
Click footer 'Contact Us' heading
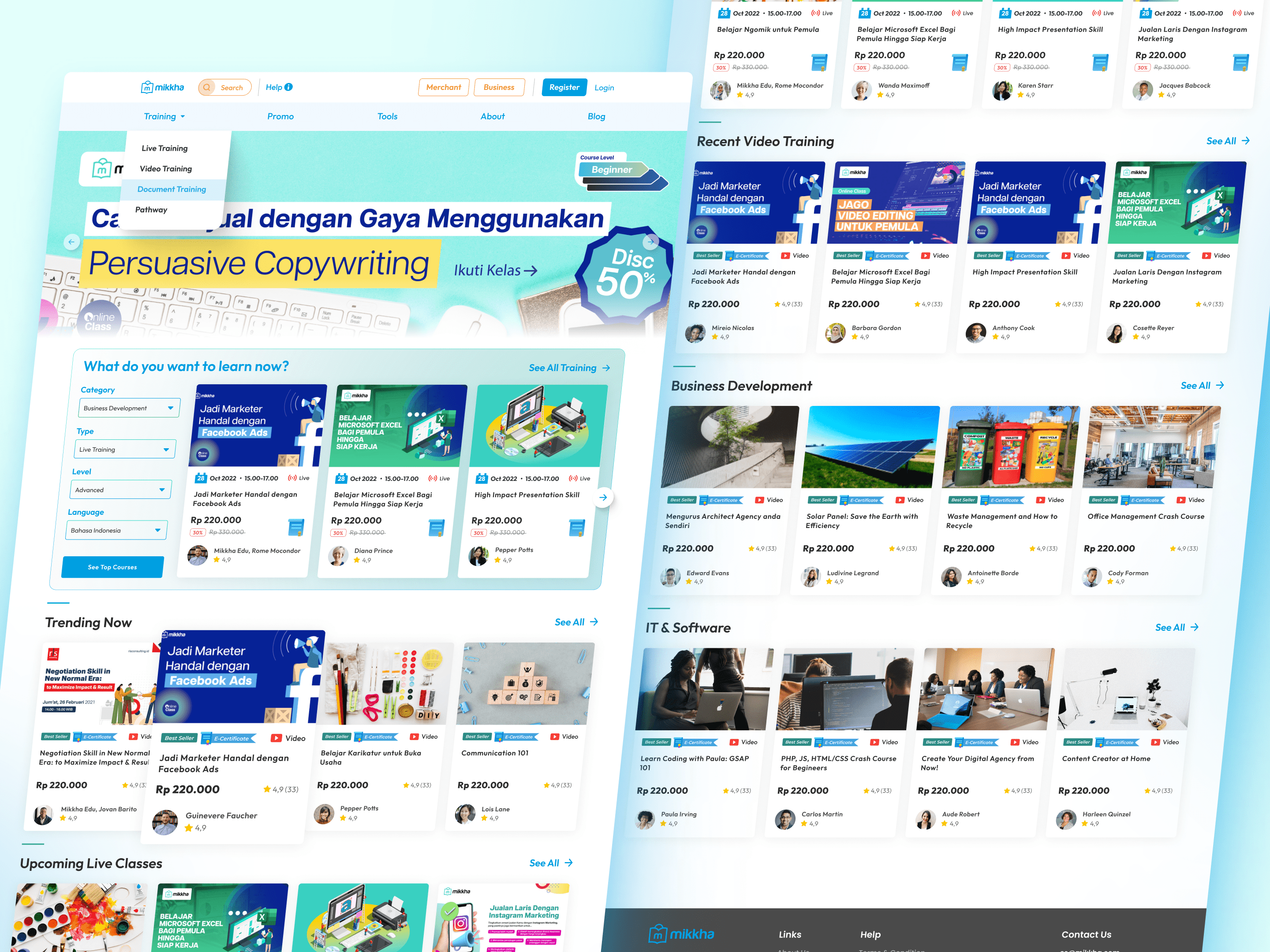pos(1086,935)
